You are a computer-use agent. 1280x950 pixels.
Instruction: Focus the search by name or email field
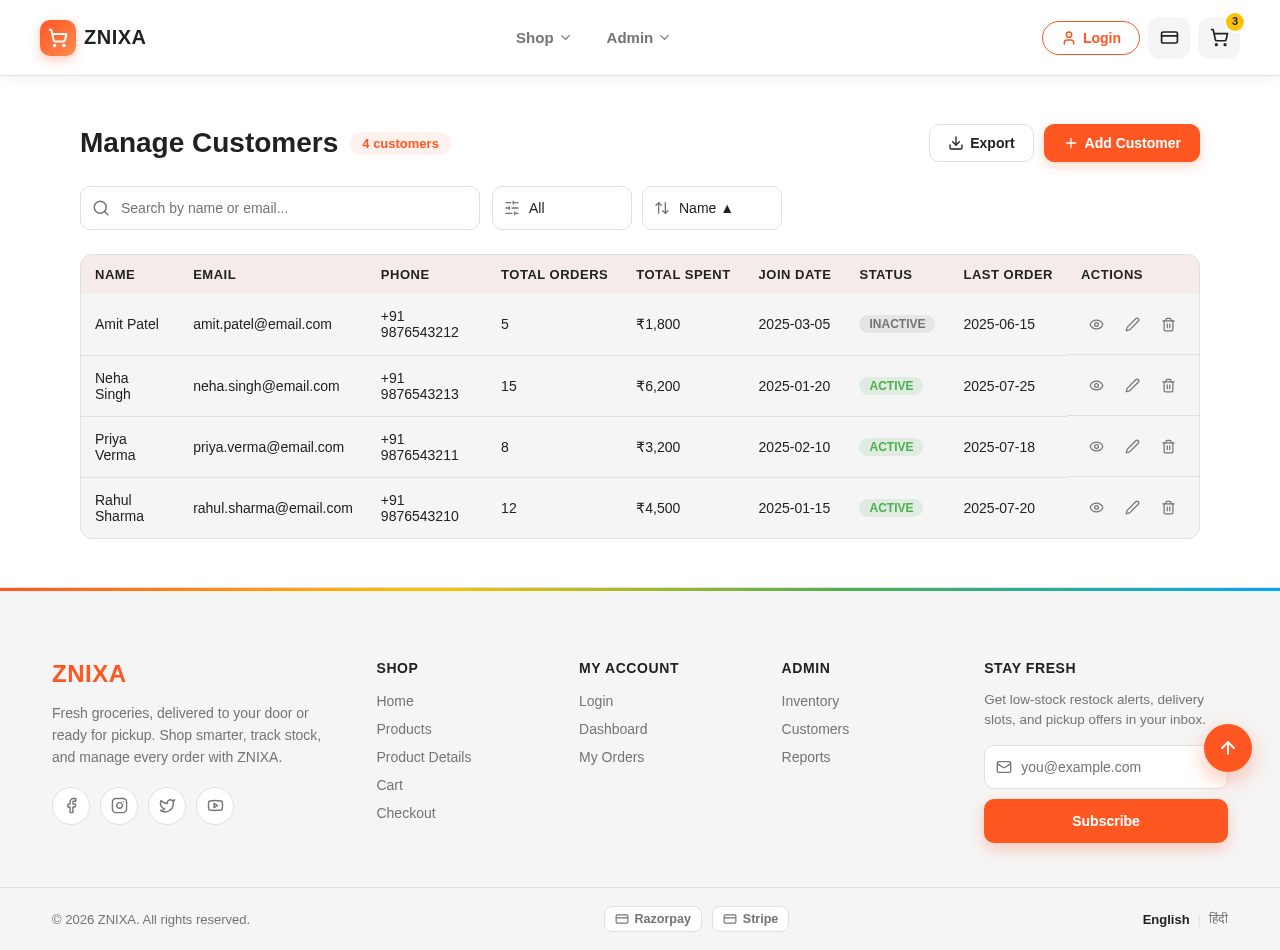click(280, 208)
